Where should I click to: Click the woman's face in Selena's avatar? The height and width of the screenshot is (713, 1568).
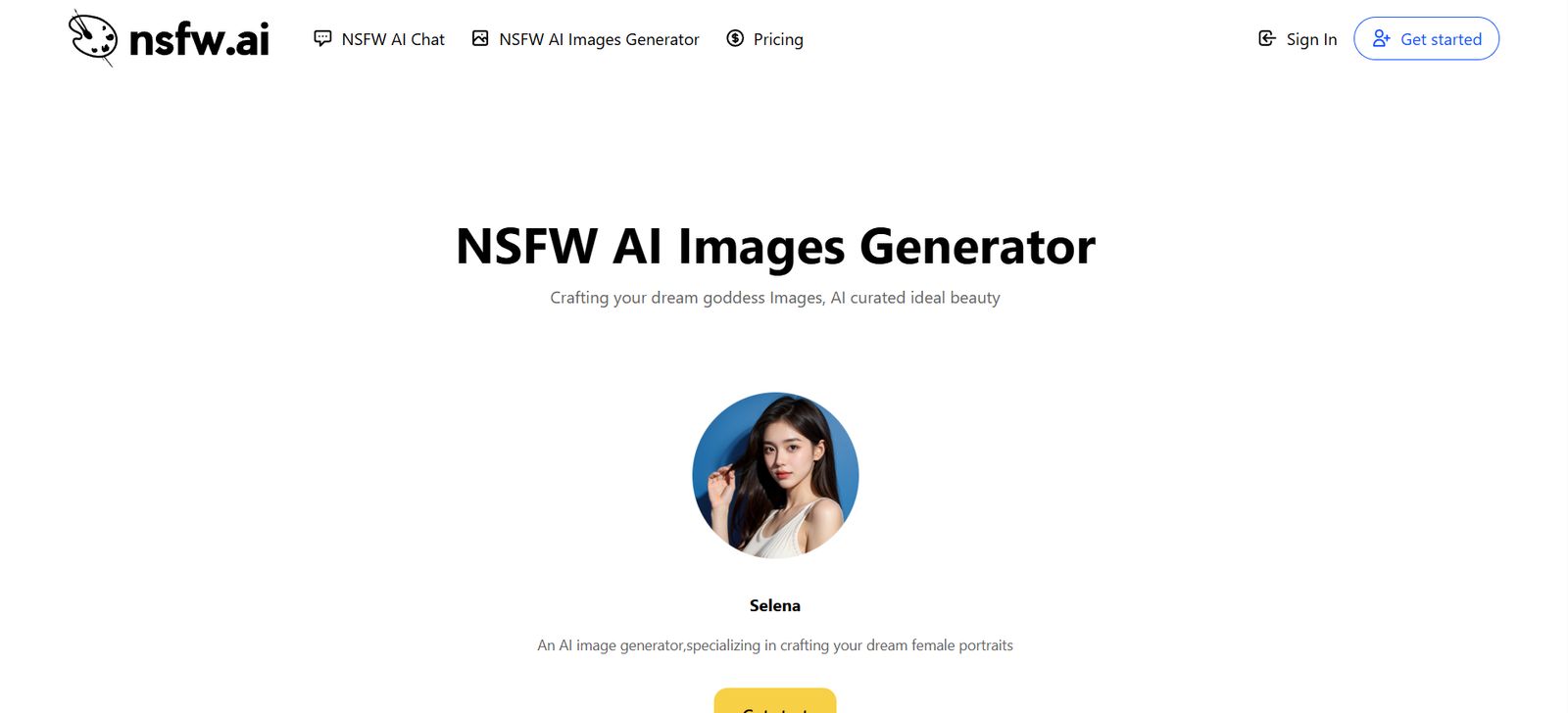point(786,457)
